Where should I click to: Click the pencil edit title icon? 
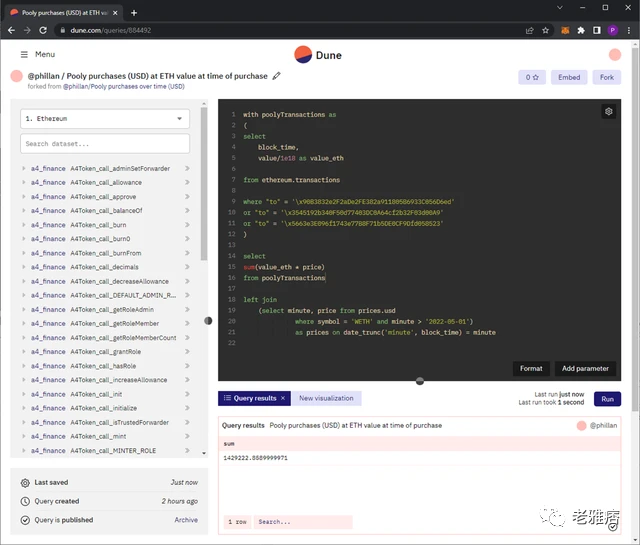coord(276,76)
